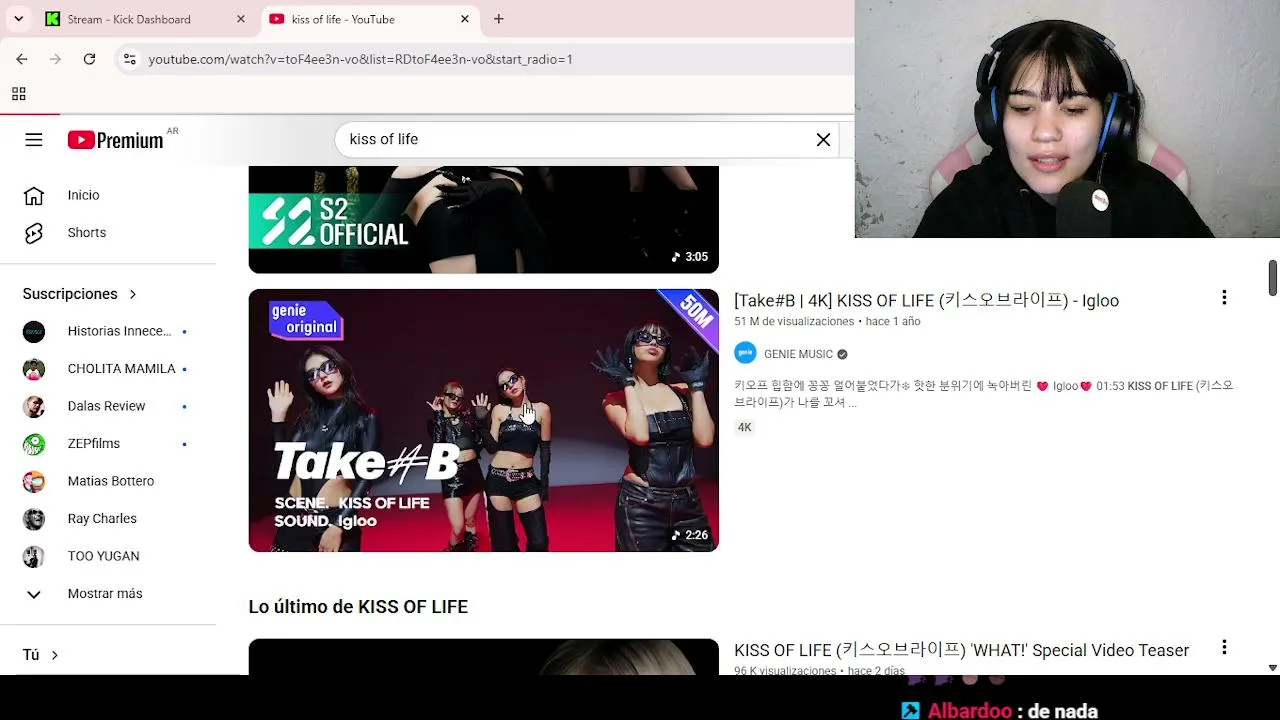1280x720 pixels.
Task: Clear the YouTube search query
Action: point(823,140)
